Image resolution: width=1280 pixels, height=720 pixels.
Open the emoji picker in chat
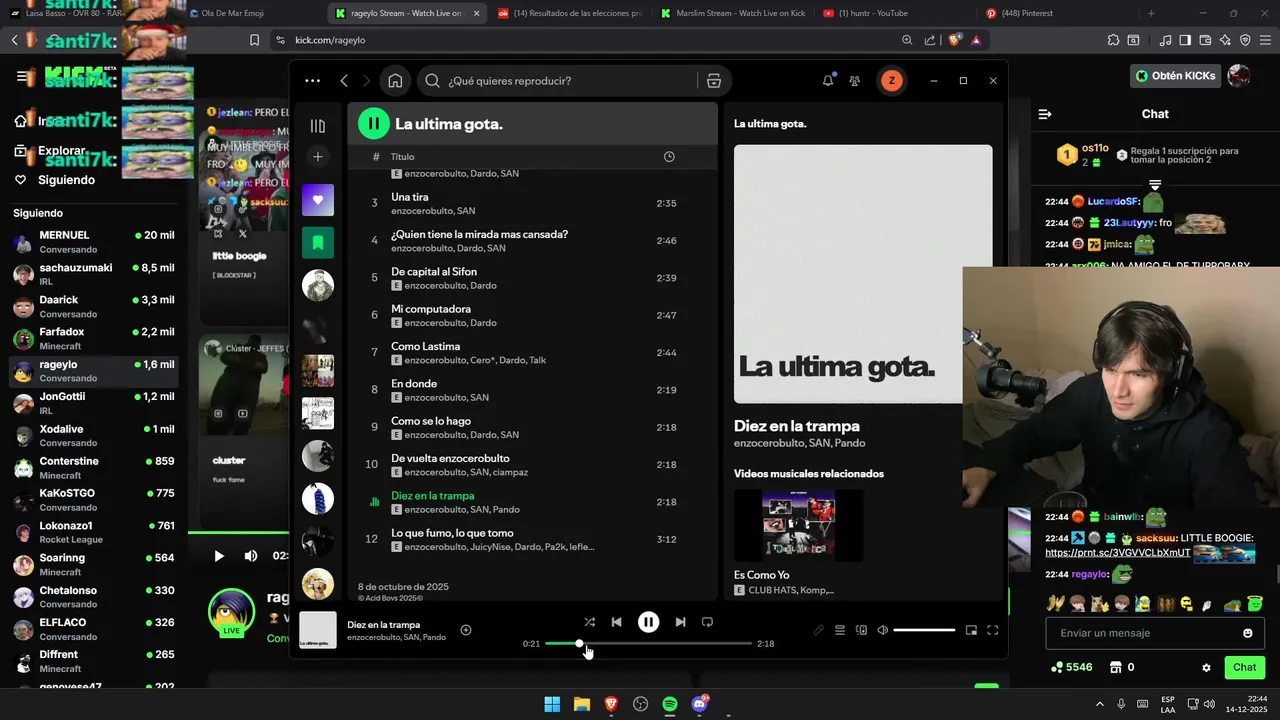[1247, 633]
